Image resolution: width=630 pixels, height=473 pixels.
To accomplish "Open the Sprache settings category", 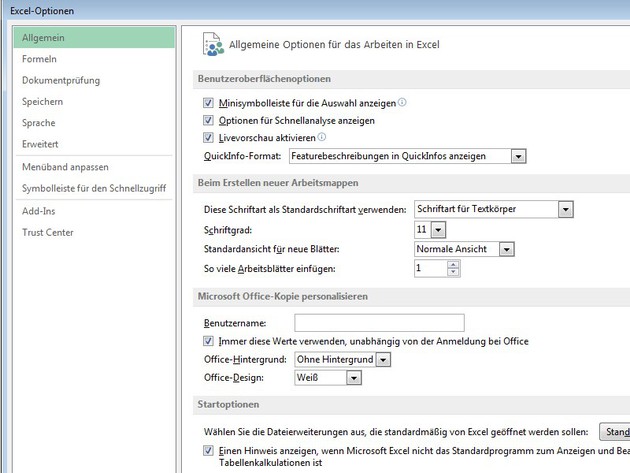I will (x=94, y=123).
